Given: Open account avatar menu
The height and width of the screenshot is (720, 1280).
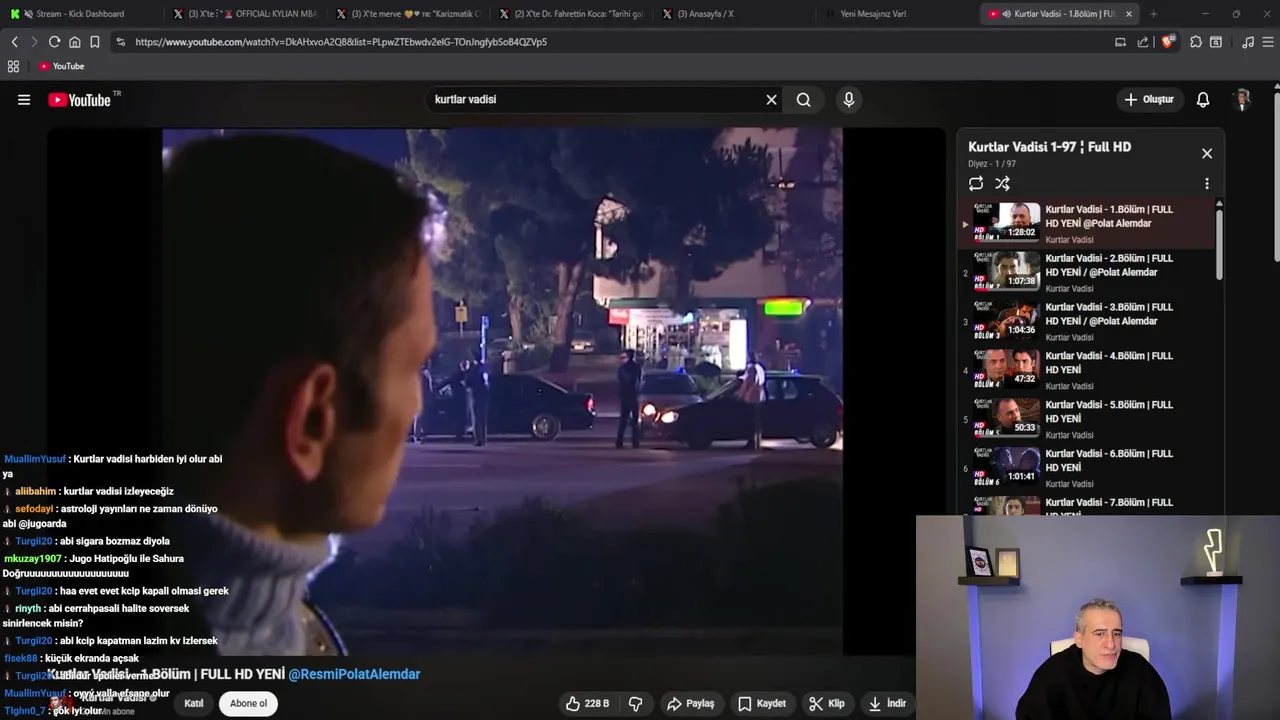Looking at the screenshot, I should point(1242,100).
